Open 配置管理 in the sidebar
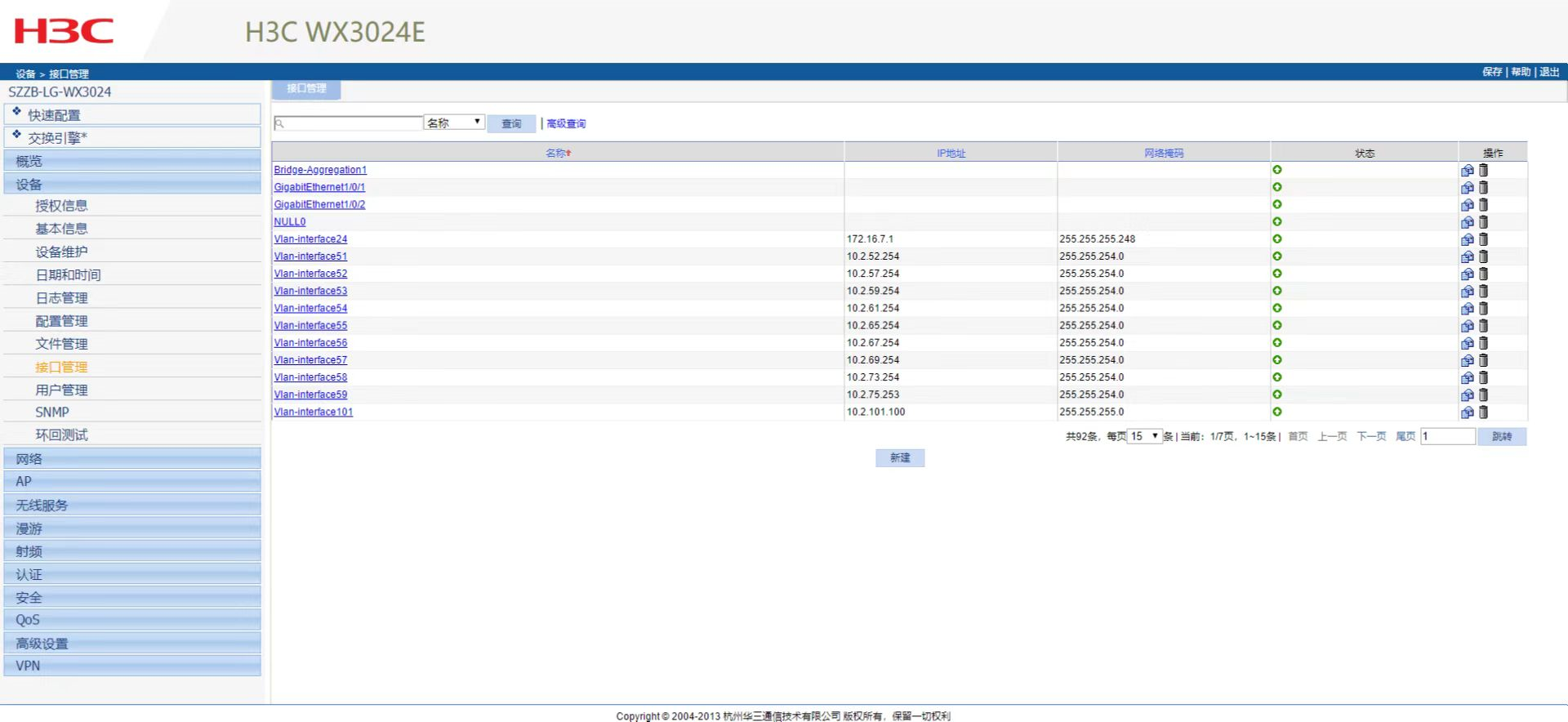This screenshot has width=1568, height=722. coord(61,321)
